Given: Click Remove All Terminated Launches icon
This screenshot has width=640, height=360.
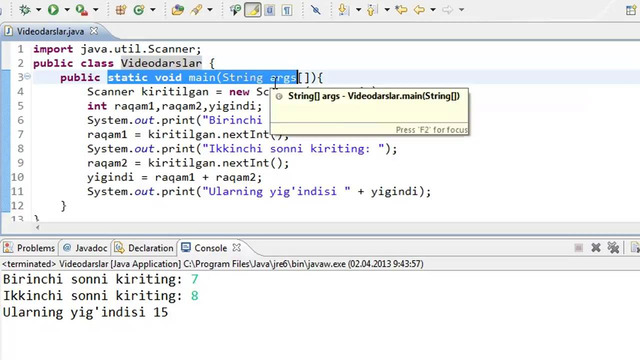Looking at the screenshot, I should (x=613, y=247).
